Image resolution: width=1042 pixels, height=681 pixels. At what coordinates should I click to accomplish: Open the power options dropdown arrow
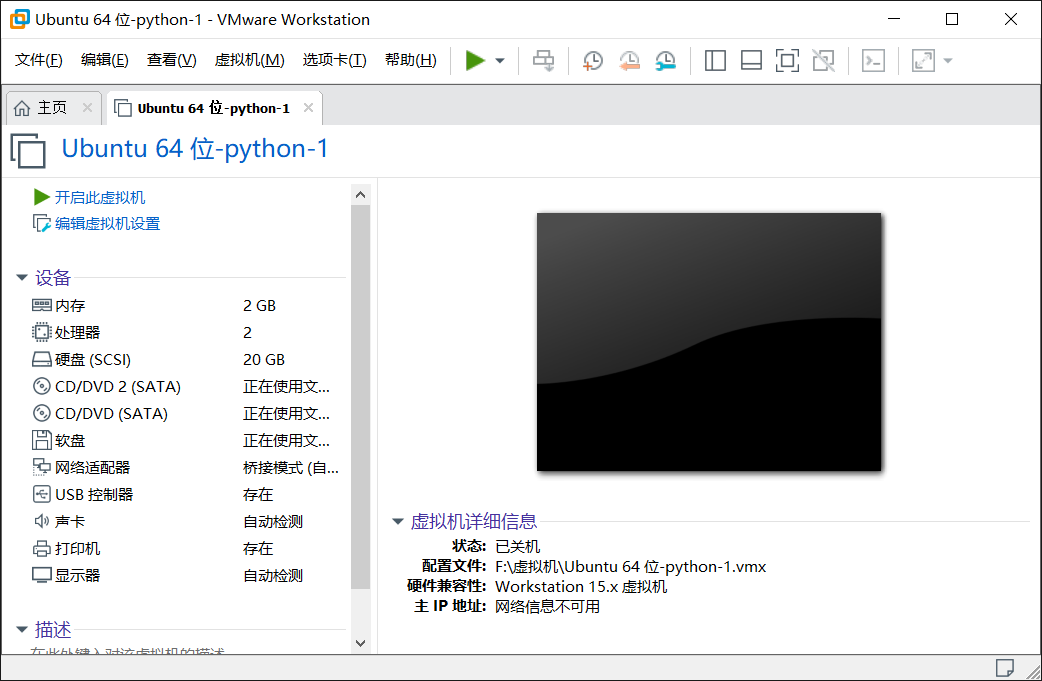tap(500, 60)
